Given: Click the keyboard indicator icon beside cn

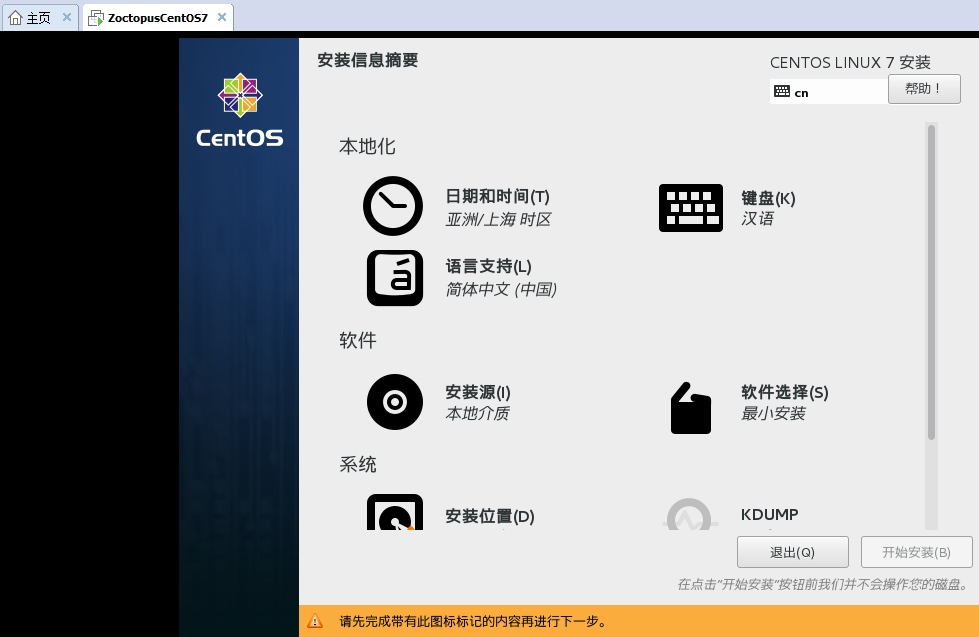Looking at the screenshot, I should point(782,92).
